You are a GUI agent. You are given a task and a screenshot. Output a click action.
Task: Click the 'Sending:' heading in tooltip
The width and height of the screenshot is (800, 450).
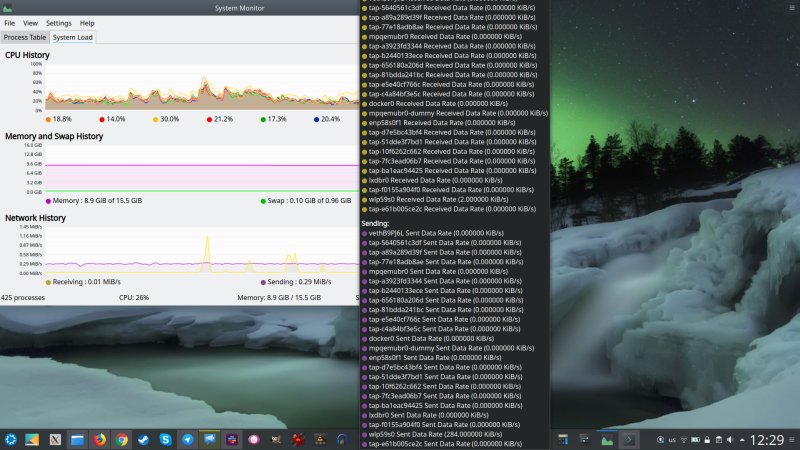[x=375, y=223]
